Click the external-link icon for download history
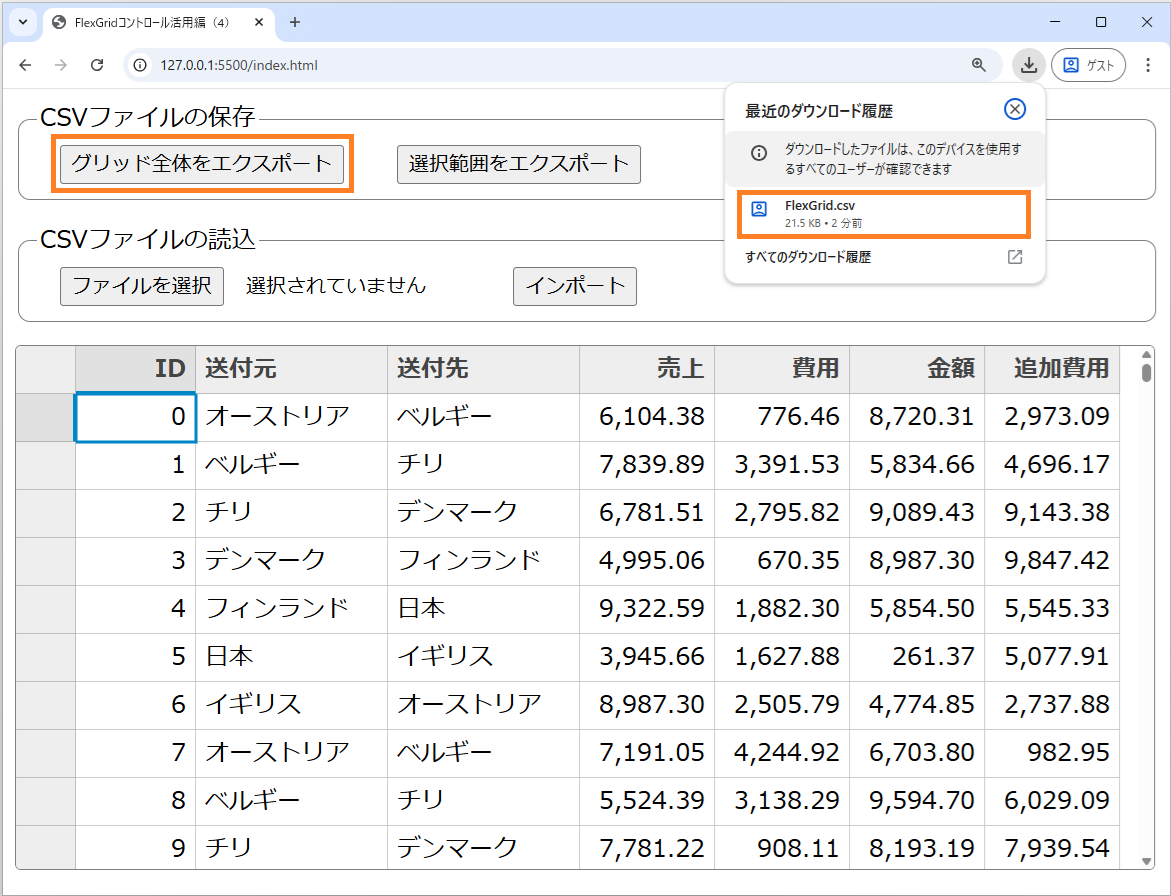Screen dimensions: 1171x896 click(1015, 257)
